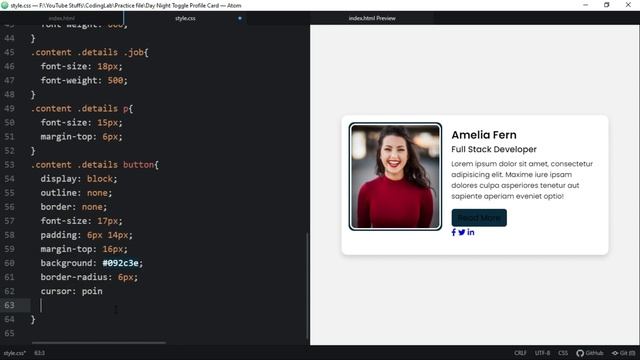640x360 pixels.
Task: Open the Git panel from status bar
Action: pyautogui.click(x=623, y=353)
